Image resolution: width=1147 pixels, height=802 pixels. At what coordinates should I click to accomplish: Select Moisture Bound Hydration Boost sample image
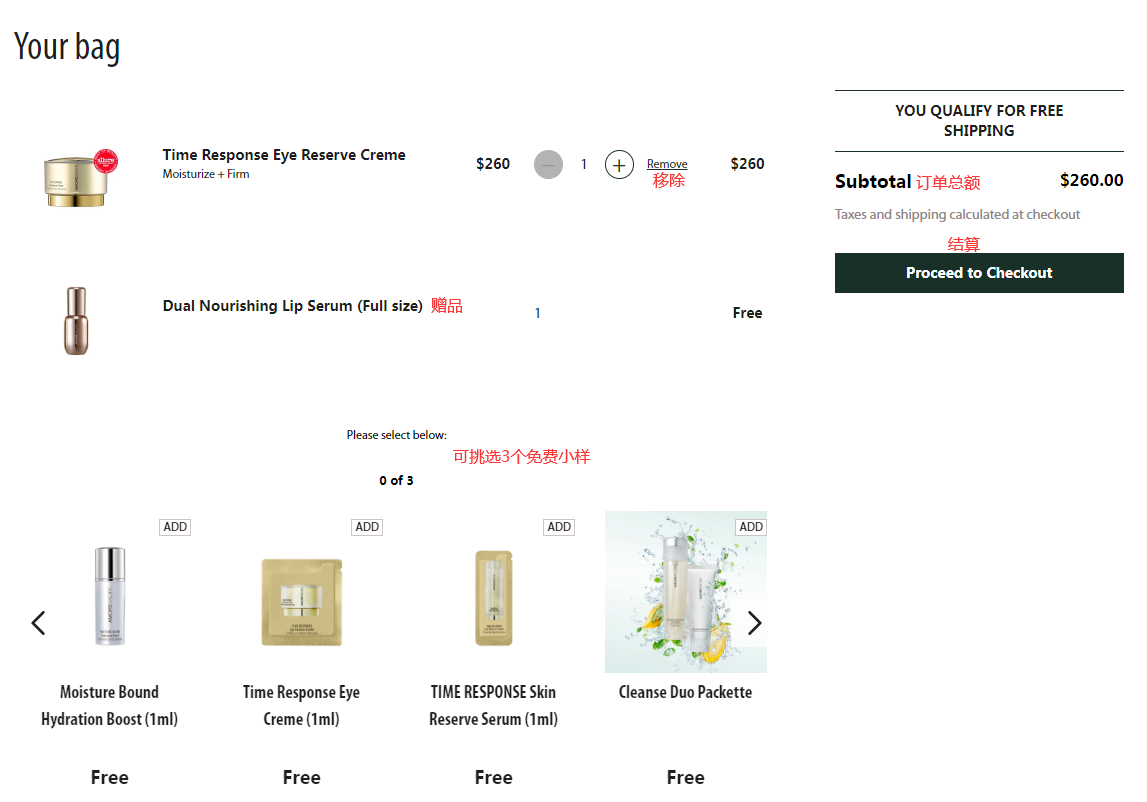[x=110, y=596]
